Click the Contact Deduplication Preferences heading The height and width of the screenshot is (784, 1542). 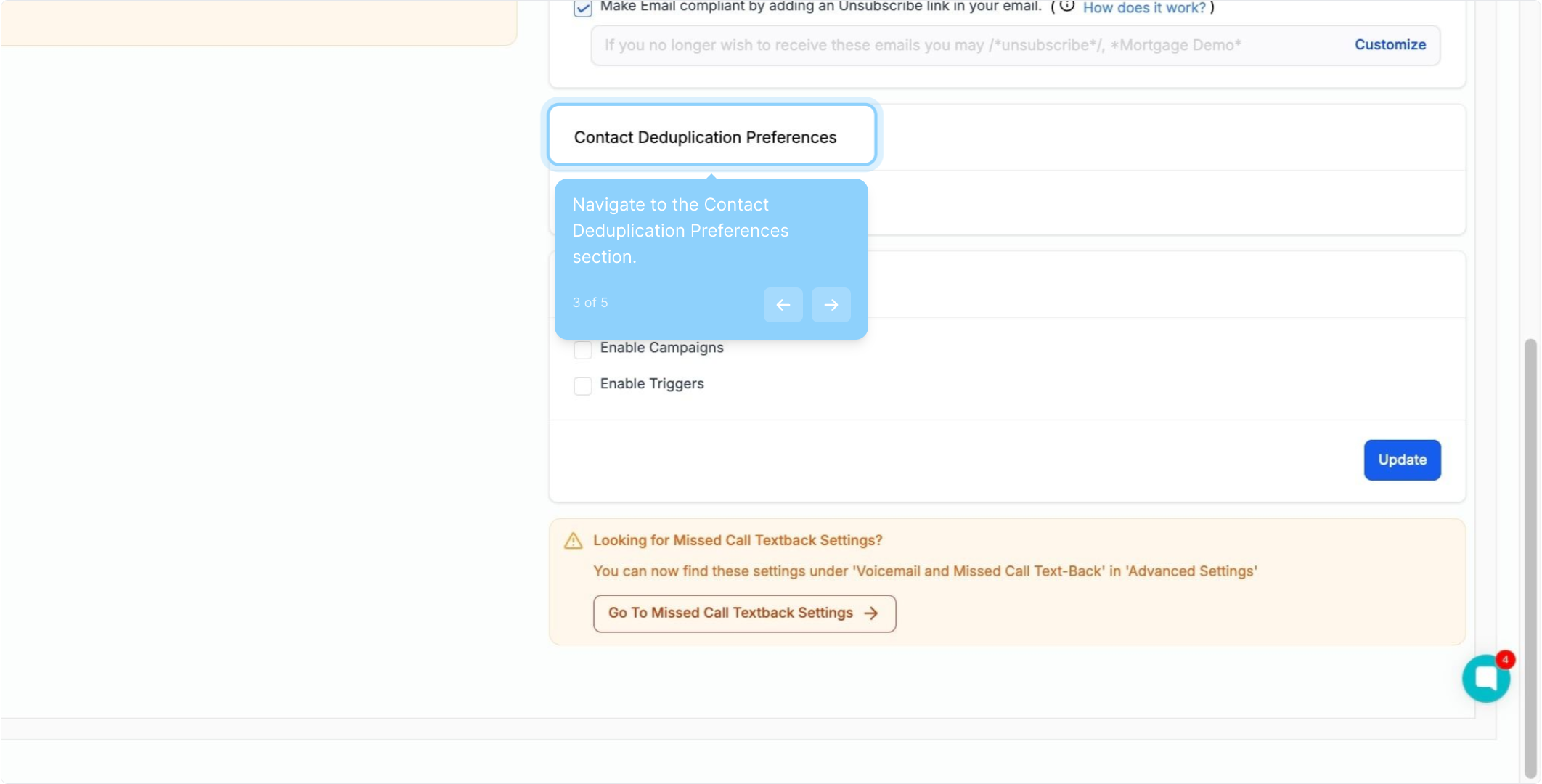[705, 137]
